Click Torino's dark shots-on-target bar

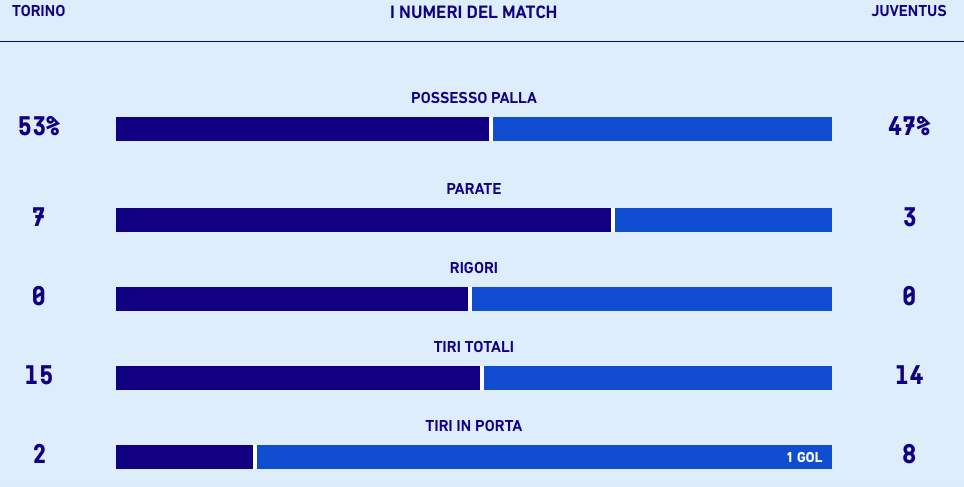(x=184, y=457)
